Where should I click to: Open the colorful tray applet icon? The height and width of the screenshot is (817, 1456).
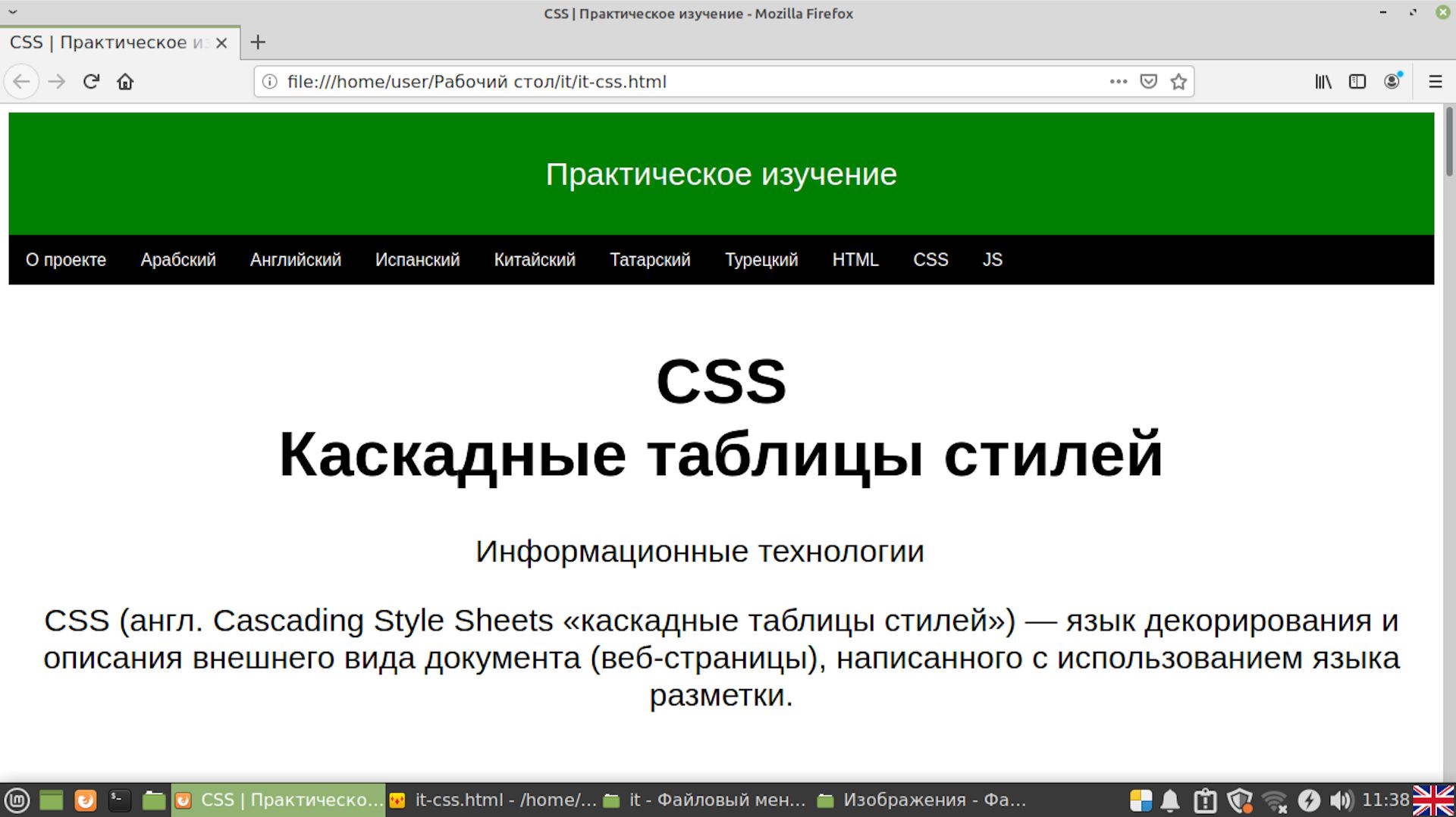(1141, 800)
